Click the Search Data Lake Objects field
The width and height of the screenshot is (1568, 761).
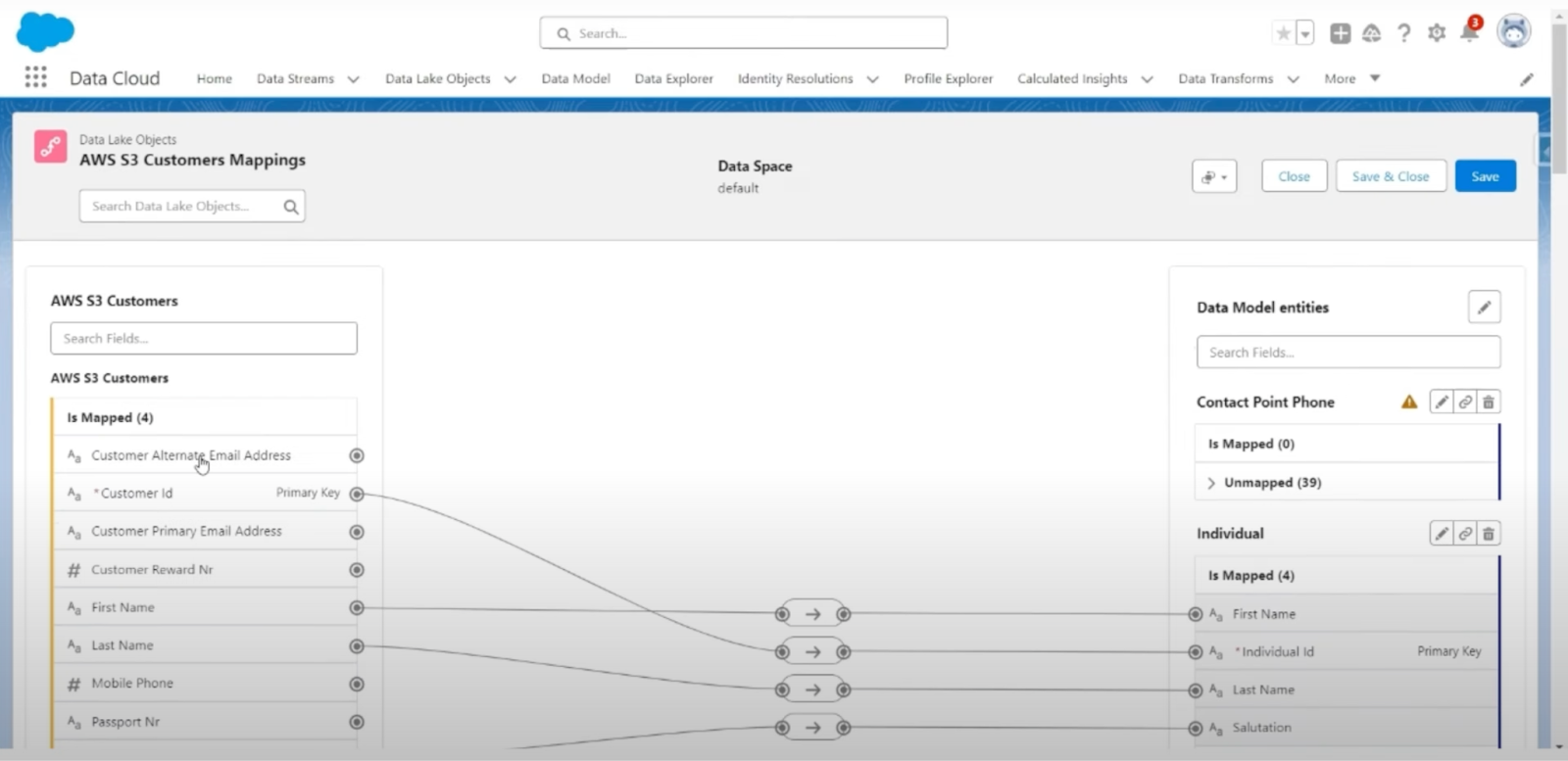[192, 207]
